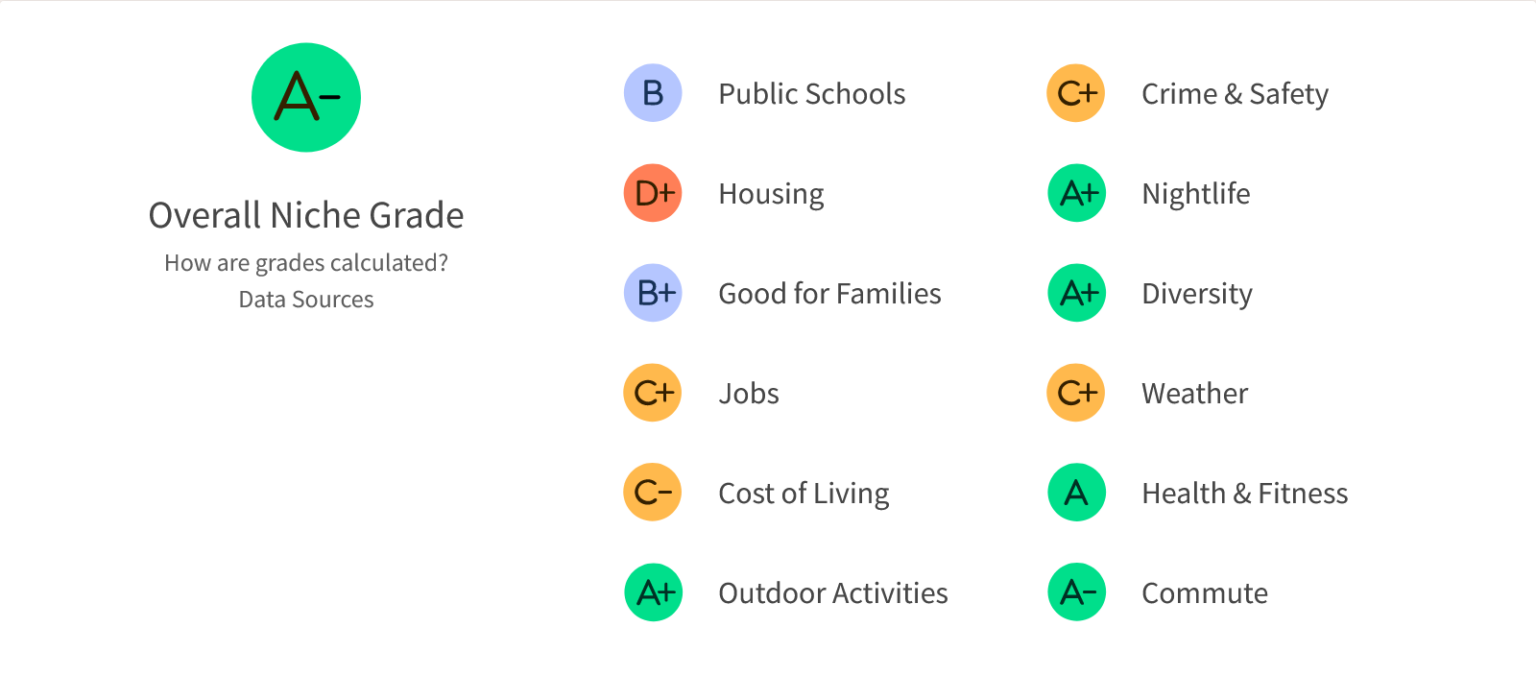Screen dimensions: 1536x676
Task: Open the Data Sources link
Action: [306, 298]
